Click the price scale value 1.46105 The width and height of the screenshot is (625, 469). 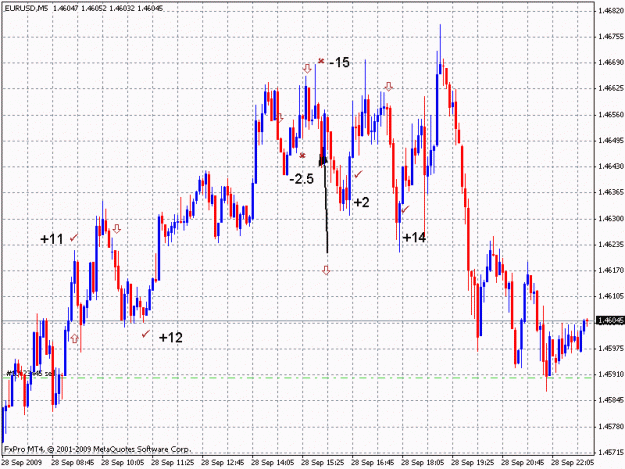[610, 296]
